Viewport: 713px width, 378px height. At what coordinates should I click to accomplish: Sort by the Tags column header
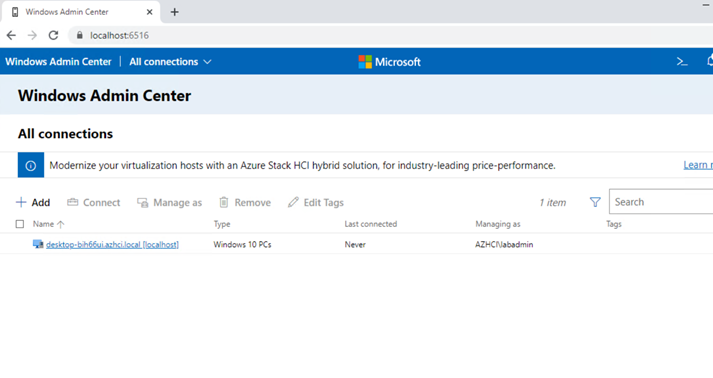tap(614, 224)
